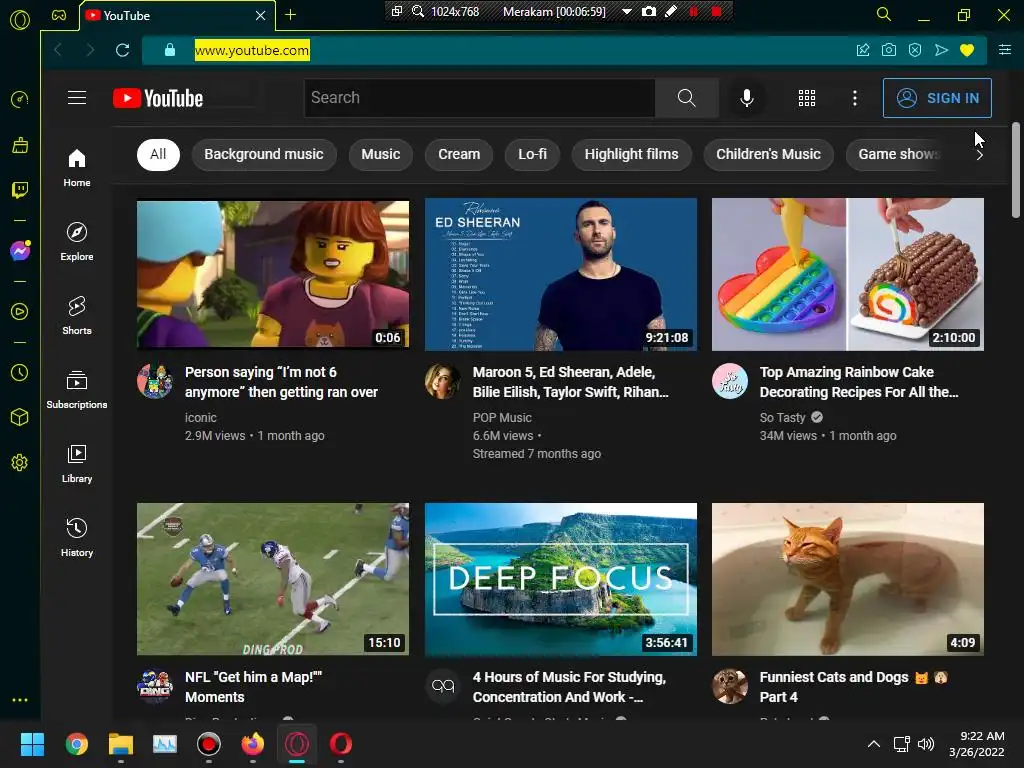
Task: Open 'Person saying I'm not 6 anymore' title
Action: coord(281,382)
